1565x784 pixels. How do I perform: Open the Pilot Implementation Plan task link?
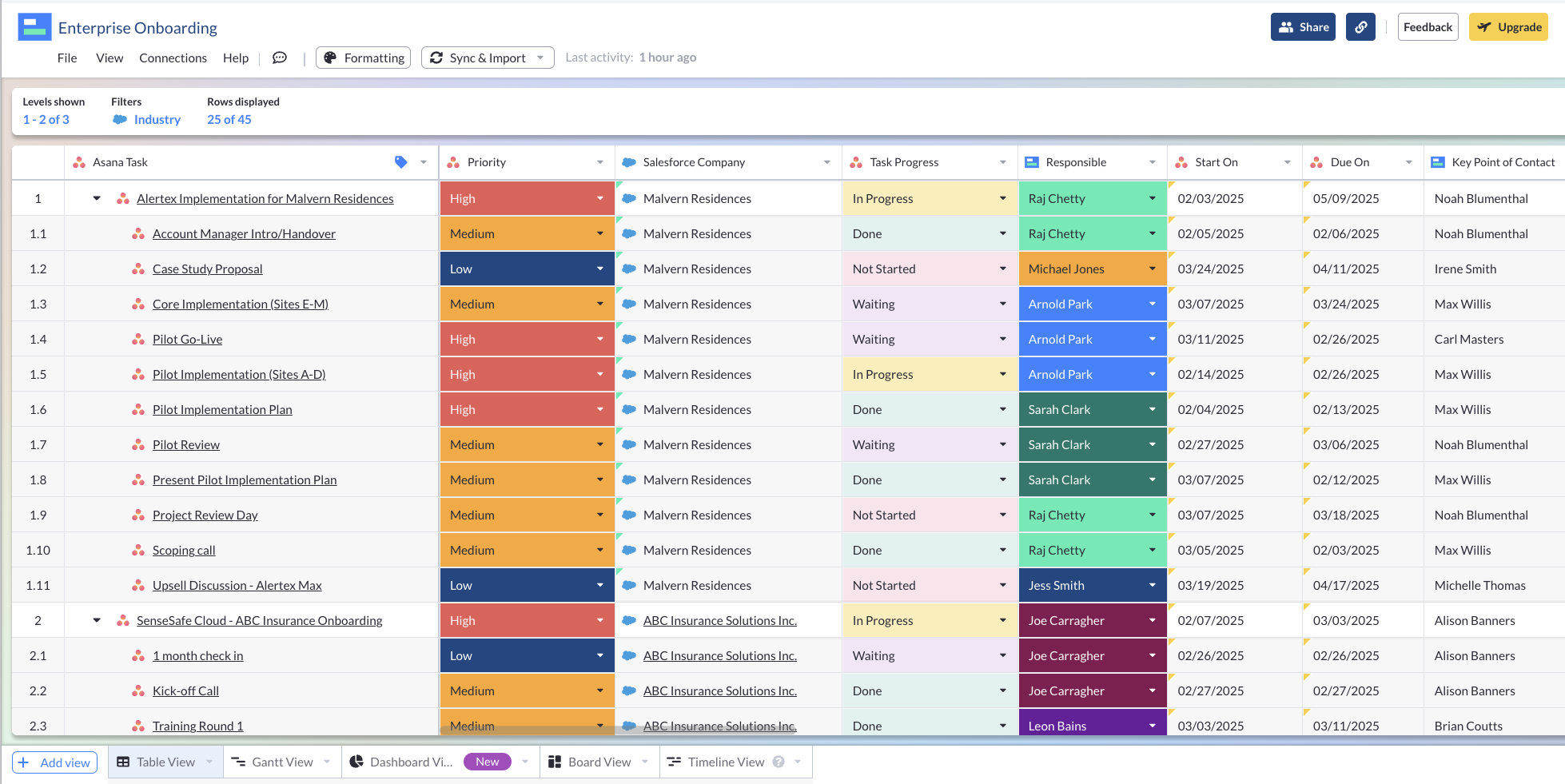click(x=222, y=410)
